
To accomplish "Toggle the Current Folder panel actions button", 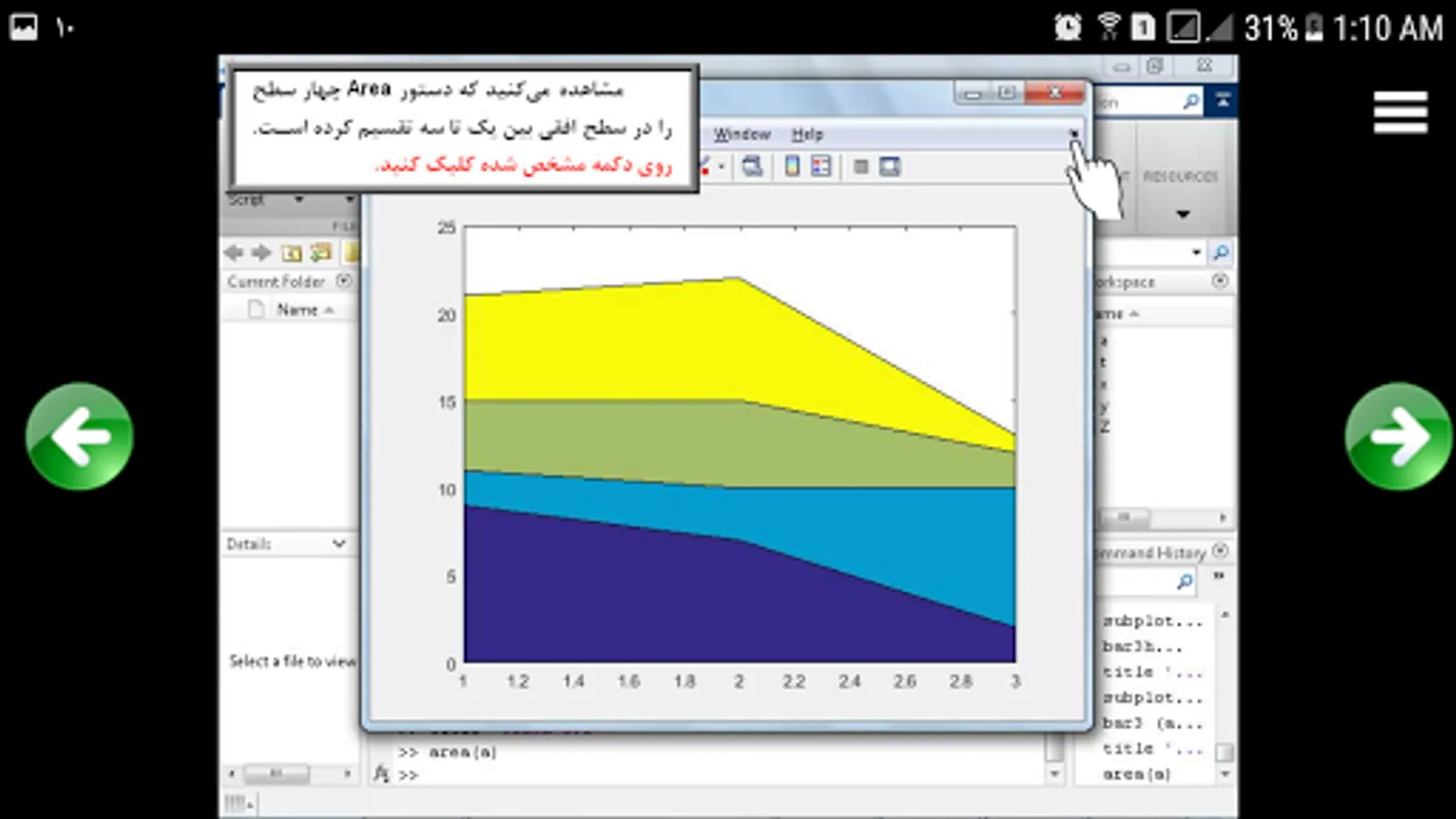I will point(344,281).
